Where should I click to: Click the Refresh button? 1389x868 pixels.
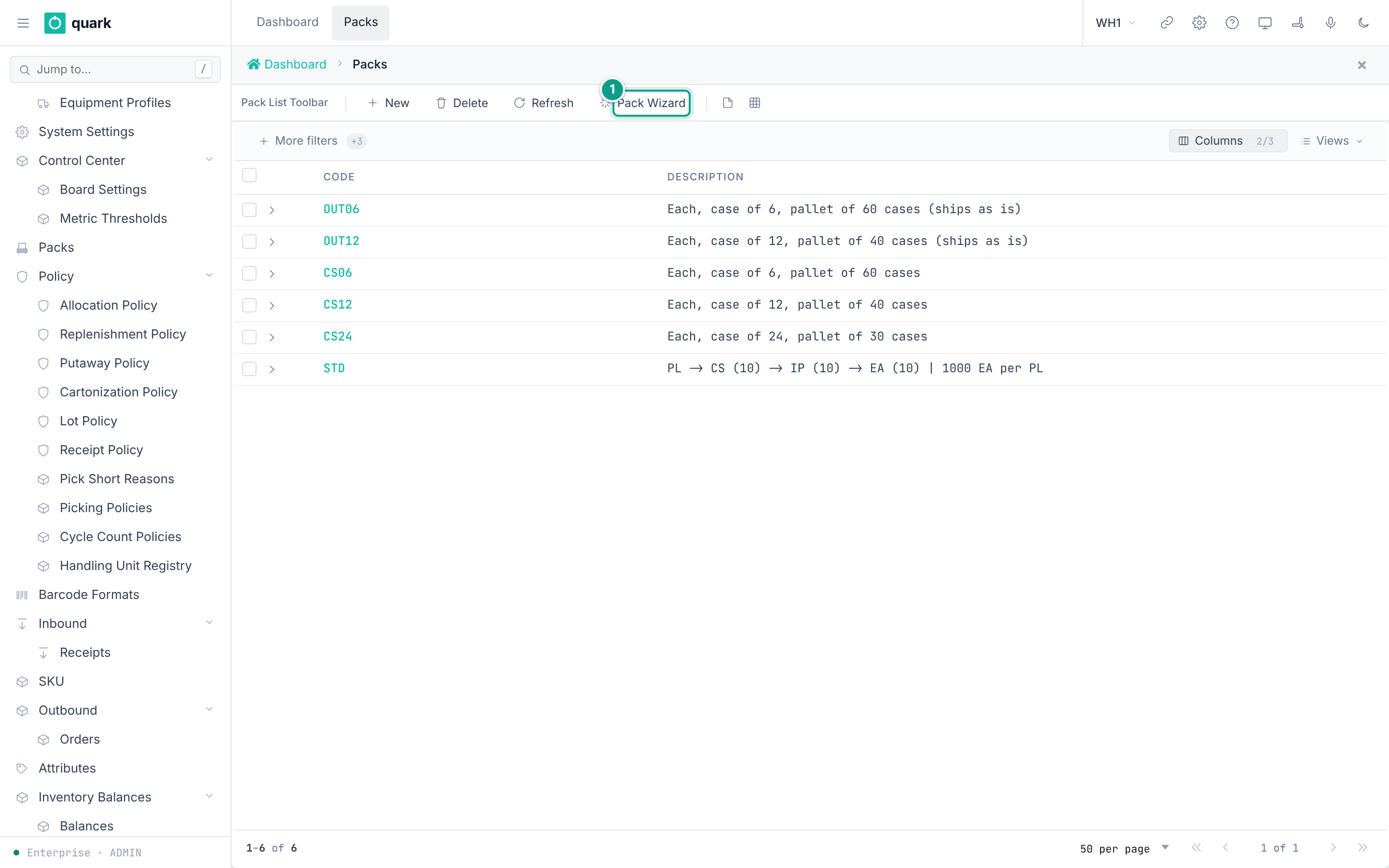click(544, 103)
